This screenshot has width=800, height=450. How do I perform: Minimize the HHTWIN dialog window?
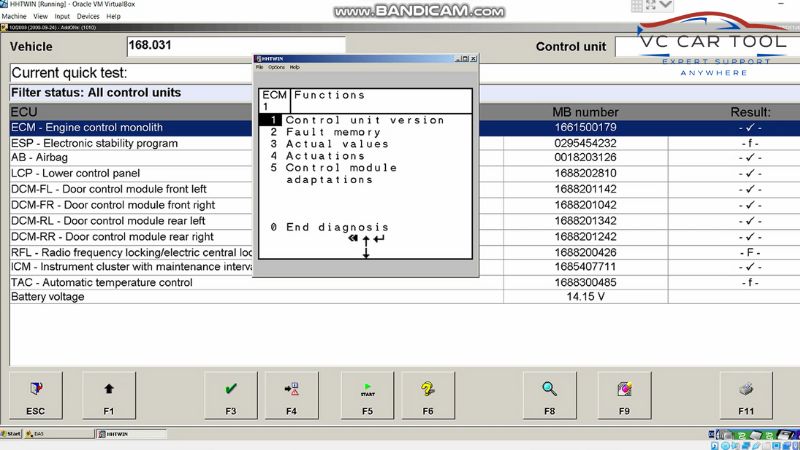point(458,59)
